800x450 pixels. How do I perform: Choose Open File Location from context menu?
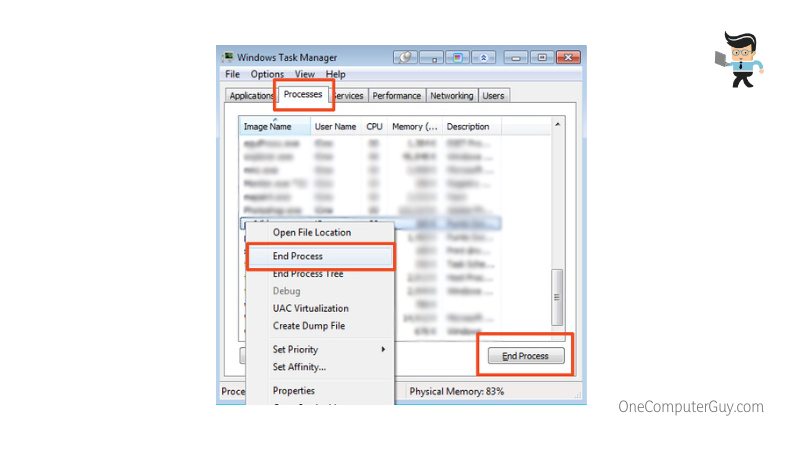pos(320,233)
